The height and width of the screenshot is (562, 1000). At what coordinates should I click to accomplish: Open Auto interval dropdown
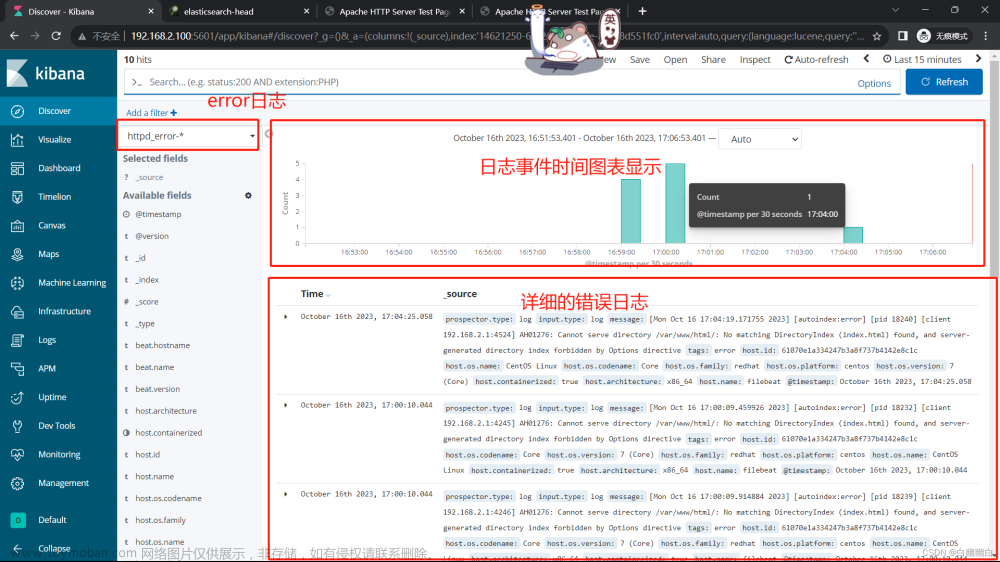pyautogui.click(x=760, y=139)
